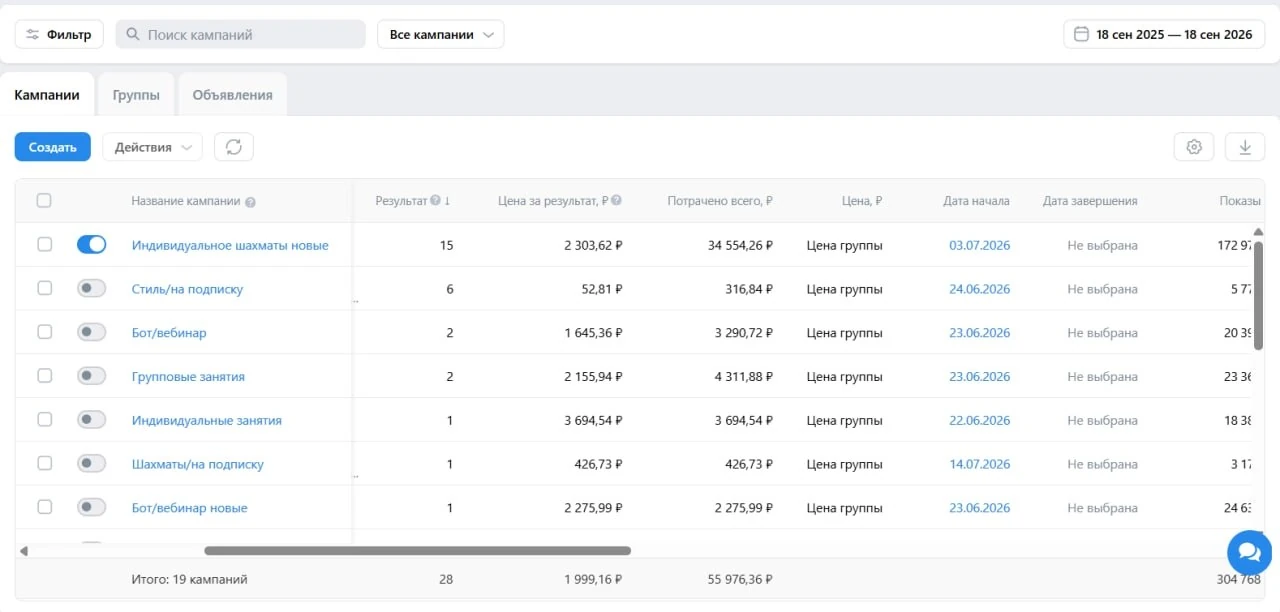Enable the Индивидуальные занятия campaign switch
This screenshot has height=612, width=1280.
(x=92, y=420)
